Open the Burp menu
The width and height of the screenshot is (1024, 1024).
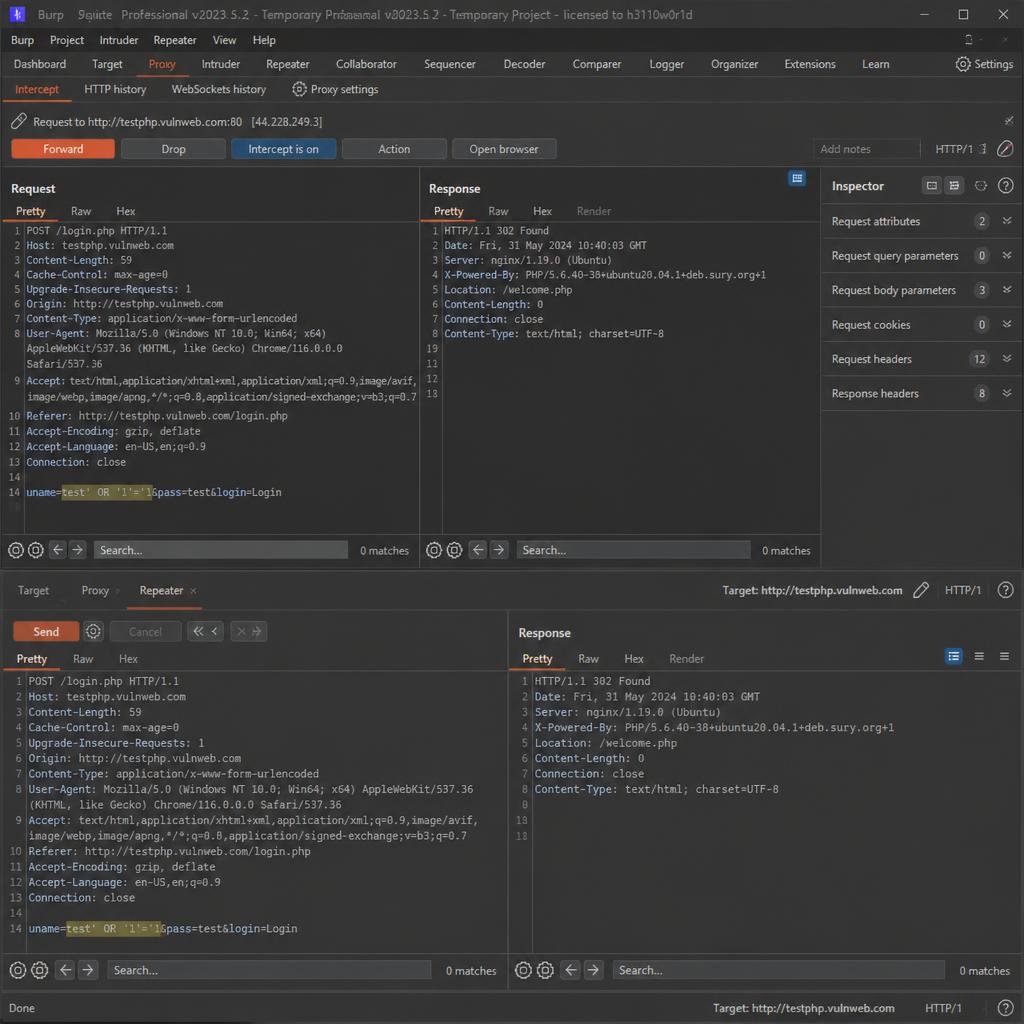tap(22, 40)
